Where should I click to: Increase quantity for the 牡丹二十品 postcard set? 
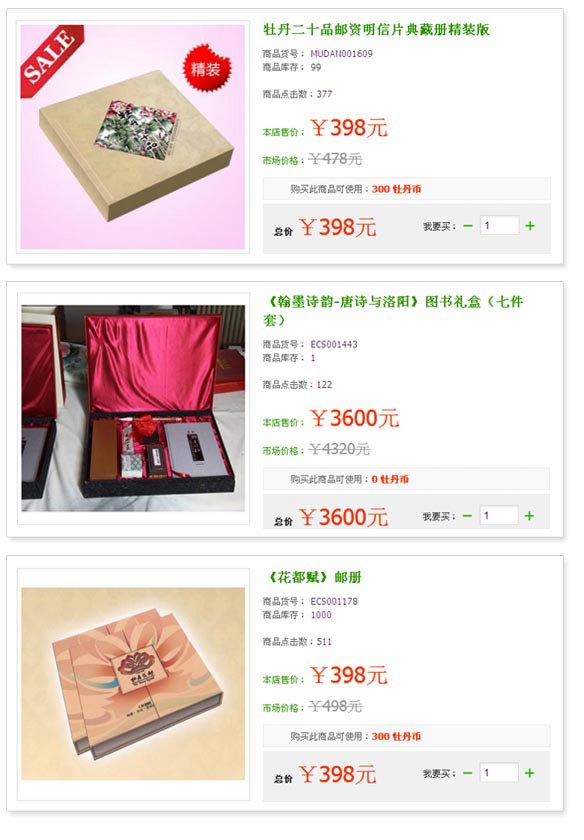[x=530, y=226]
